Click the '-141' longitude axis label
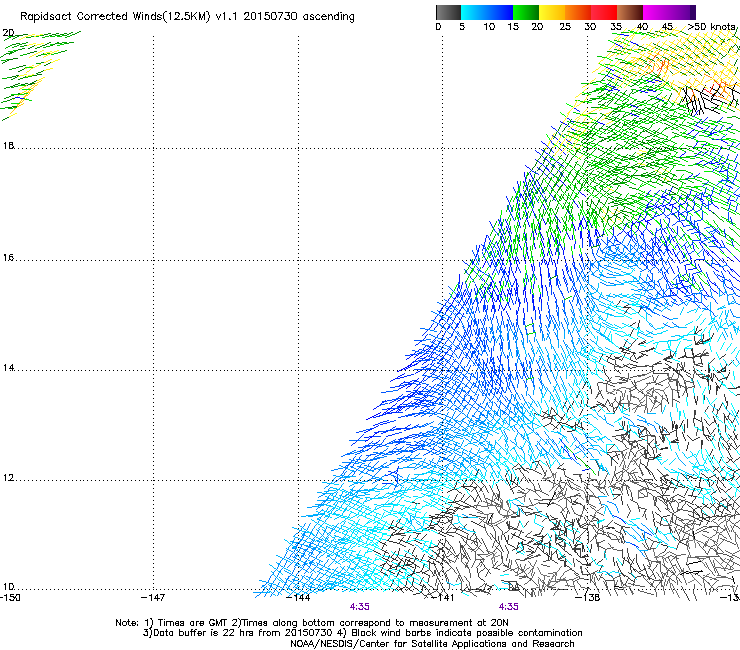This screenshot has width=740, height=650. pos(443,598)
